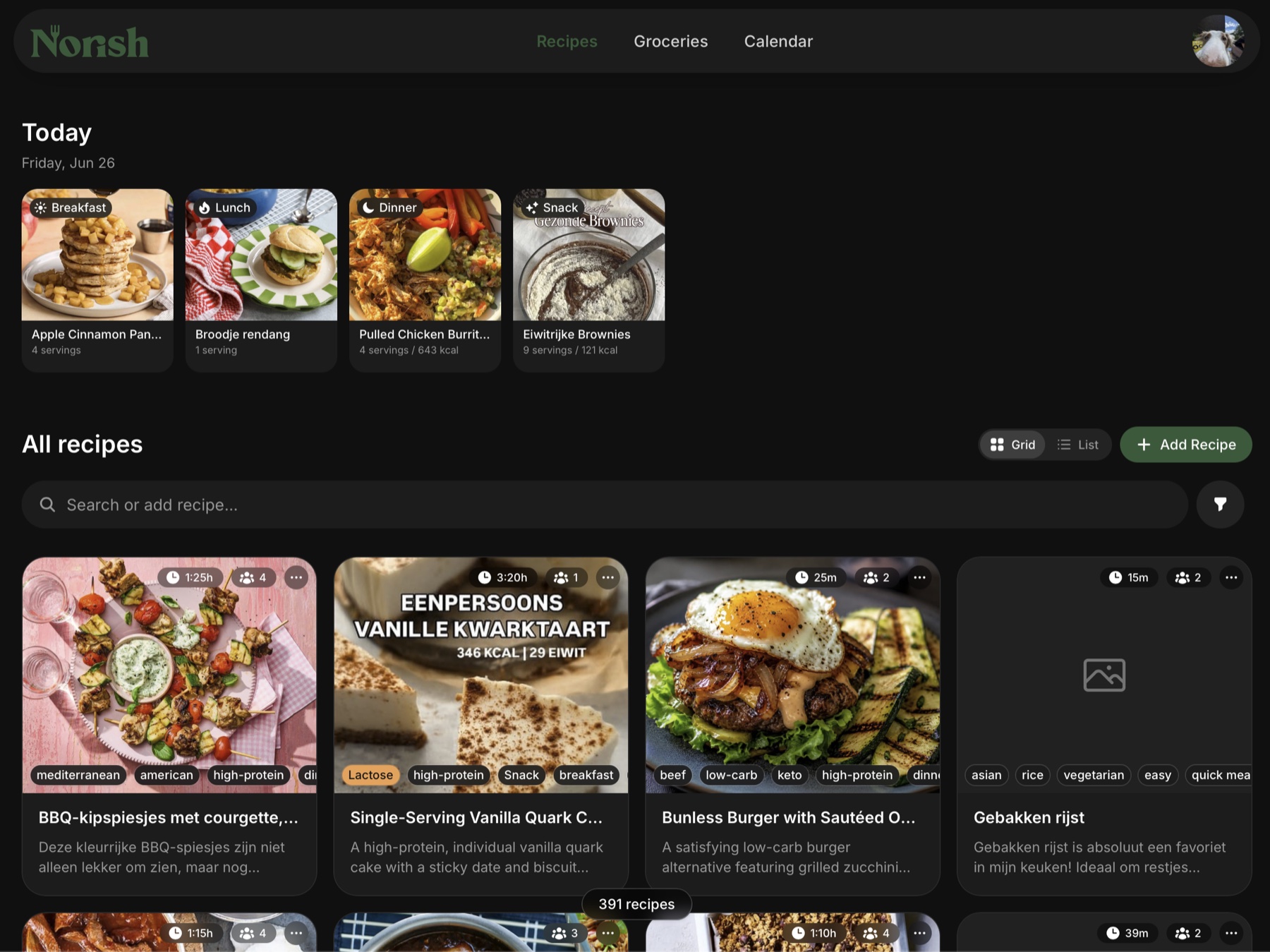The height and width of the screenshot is (952, 1270).
Task: Click the Lunch meal badge
Action: click(x=224, y=207)
